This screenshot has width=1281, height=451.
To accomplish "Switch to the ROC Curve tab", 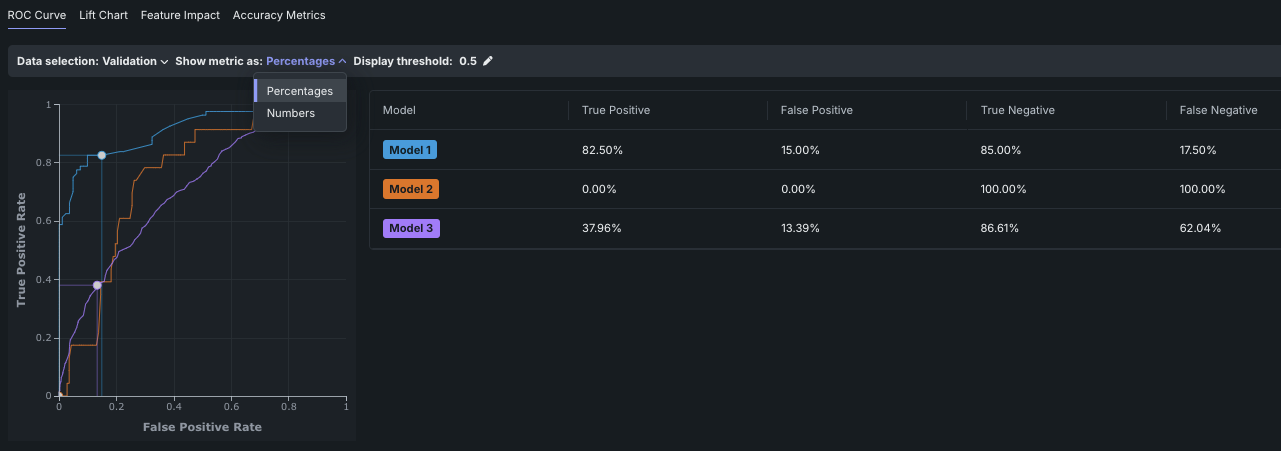I will [37, 15].
